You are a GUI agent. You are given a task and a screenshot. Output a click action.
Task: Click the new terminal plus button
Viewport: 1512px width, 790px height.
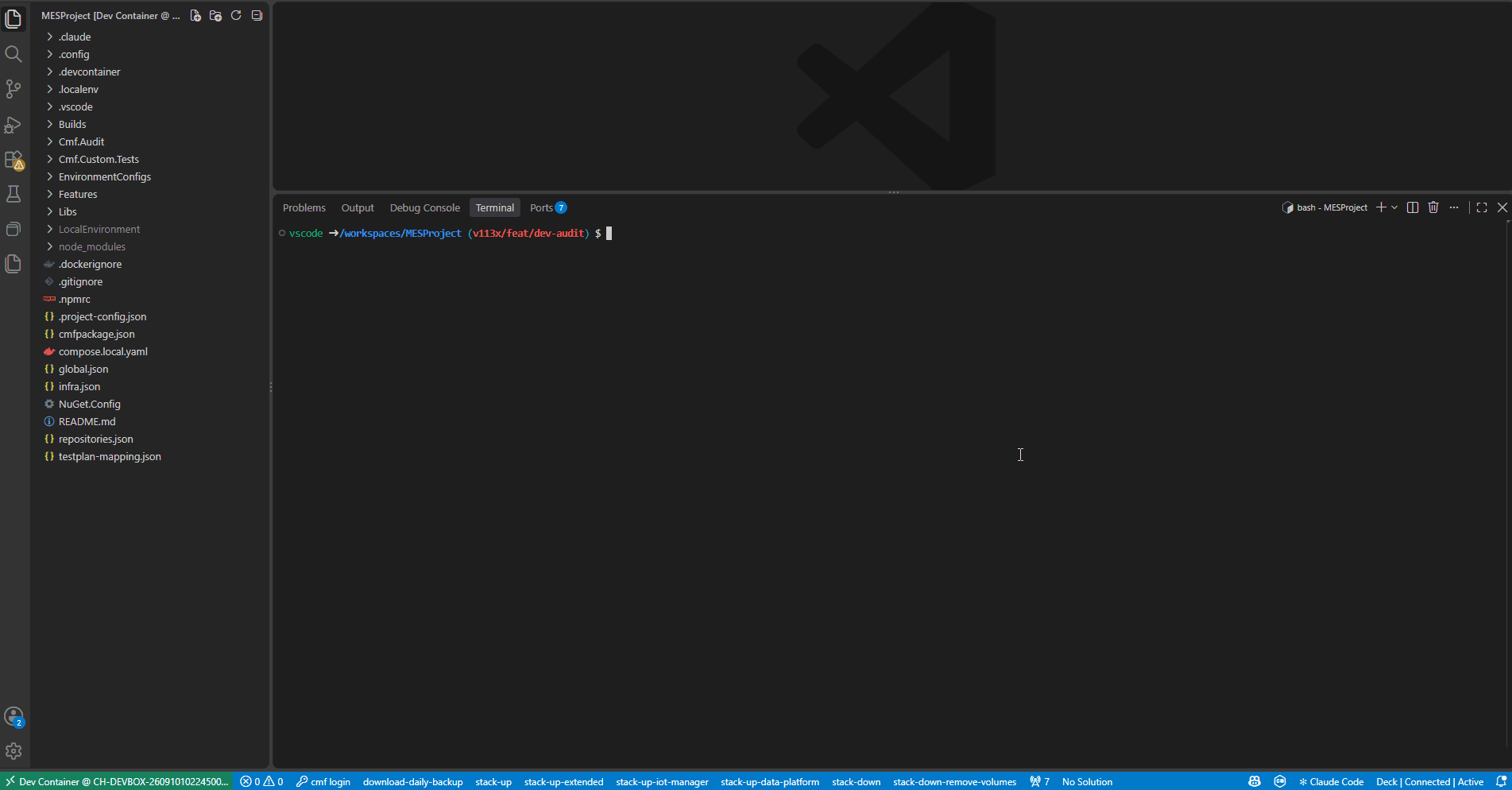tap(1381, 207)
